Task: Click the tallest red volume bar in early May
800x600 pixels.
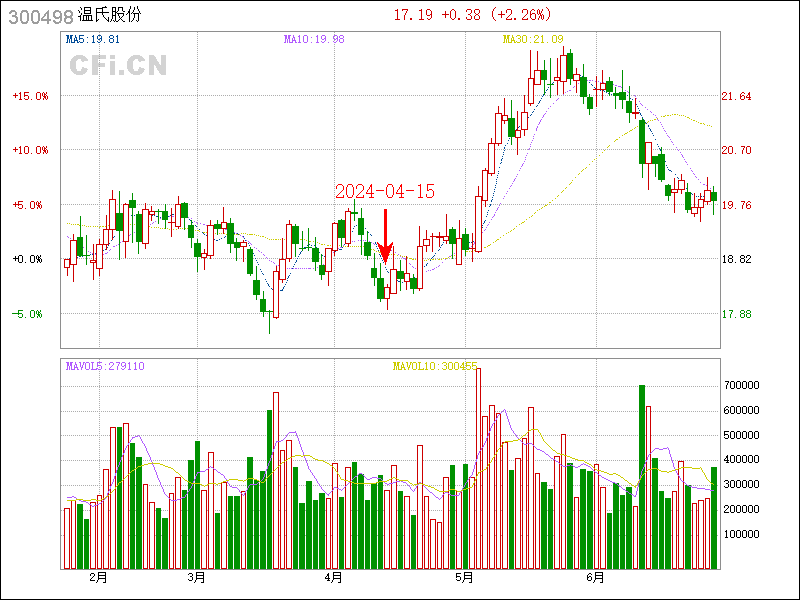Action: [x=479, y=468]
